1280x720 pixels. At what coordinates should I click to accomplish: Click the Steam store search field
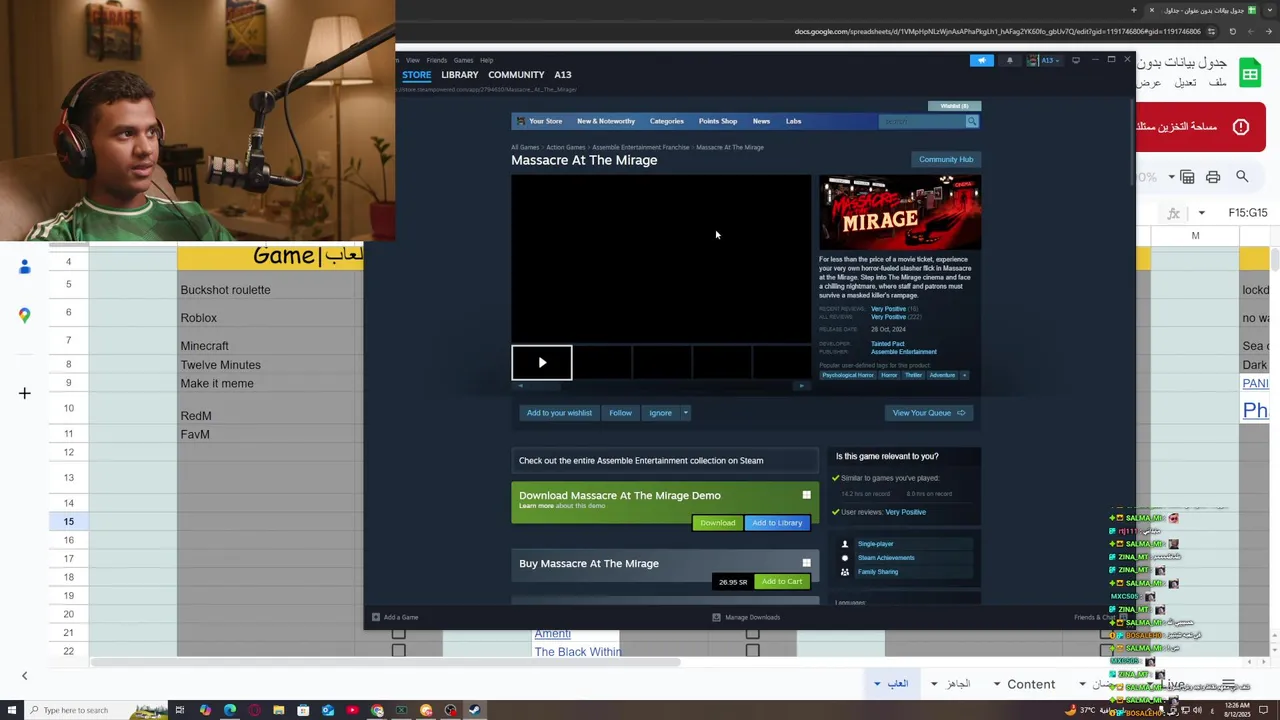922,121
